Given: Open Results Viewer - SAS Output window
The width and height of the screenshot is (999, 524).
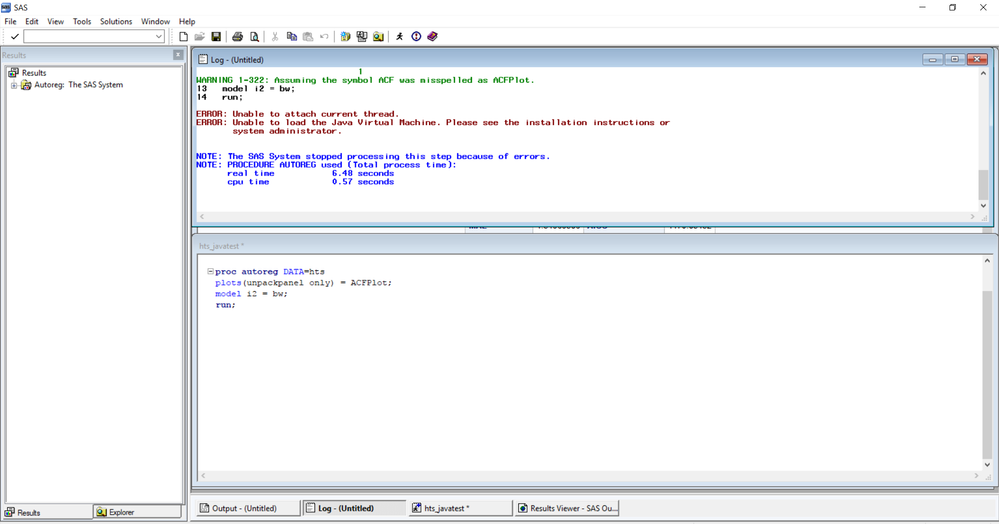Looking at the screenshot, I should (568, 508).
